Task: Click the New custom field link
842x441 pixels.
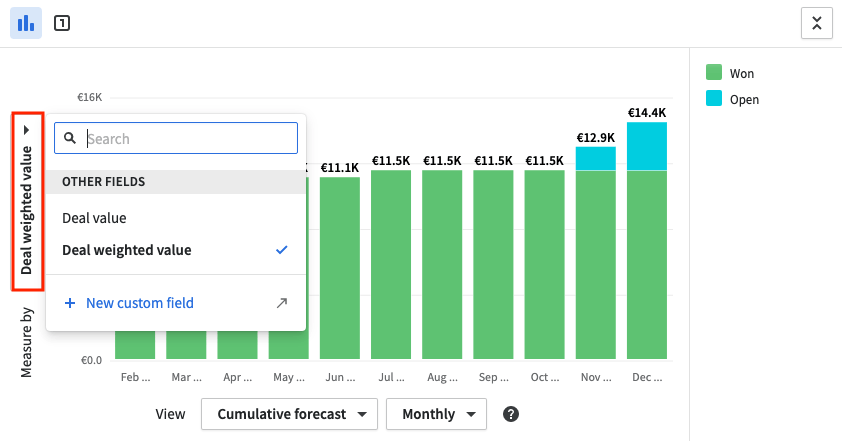Action: pyautogui.click(x=139, y=303)
